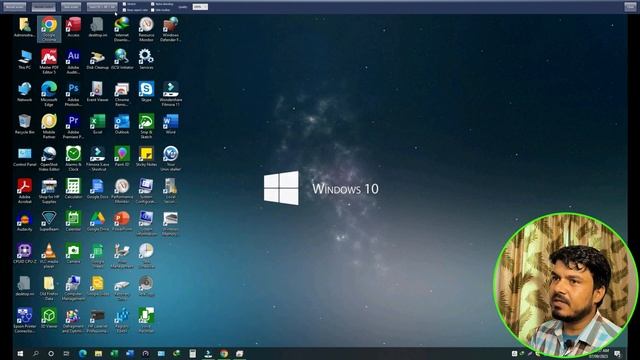
Task: Select the Adobe Premiere Pro shortcut
Action: (x=73, y=126)
